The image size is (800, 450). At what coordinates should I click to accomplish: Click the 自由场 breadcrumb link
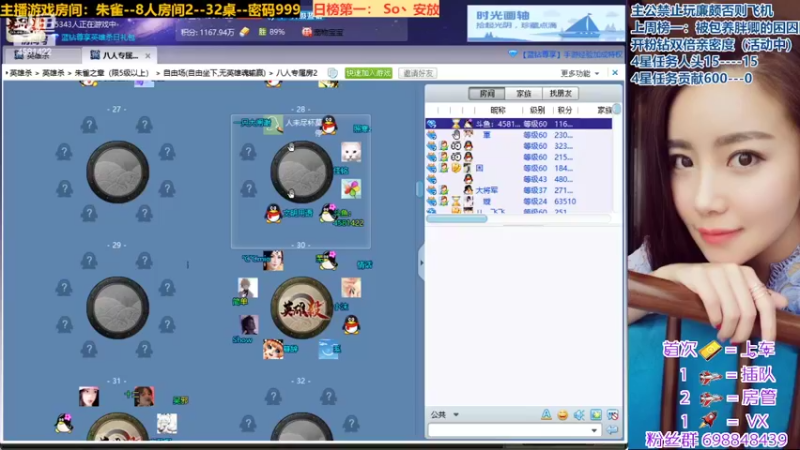coord(214,73)
